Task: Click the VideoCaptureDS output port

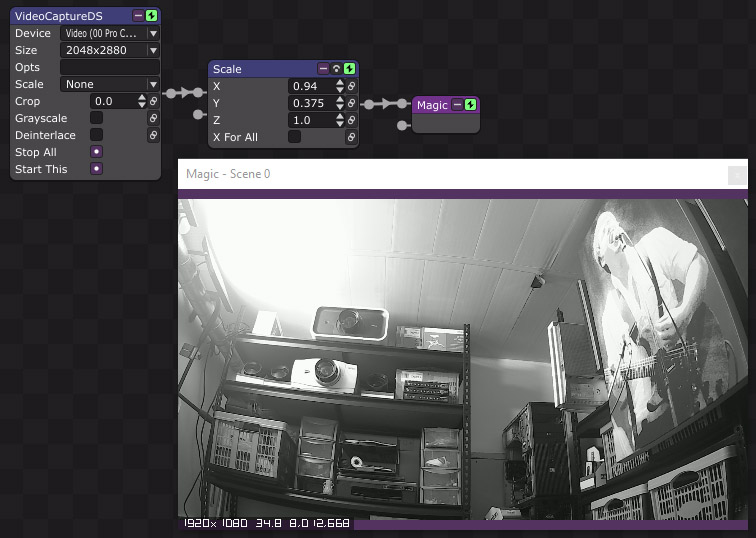Action: [x=171, y=93]
